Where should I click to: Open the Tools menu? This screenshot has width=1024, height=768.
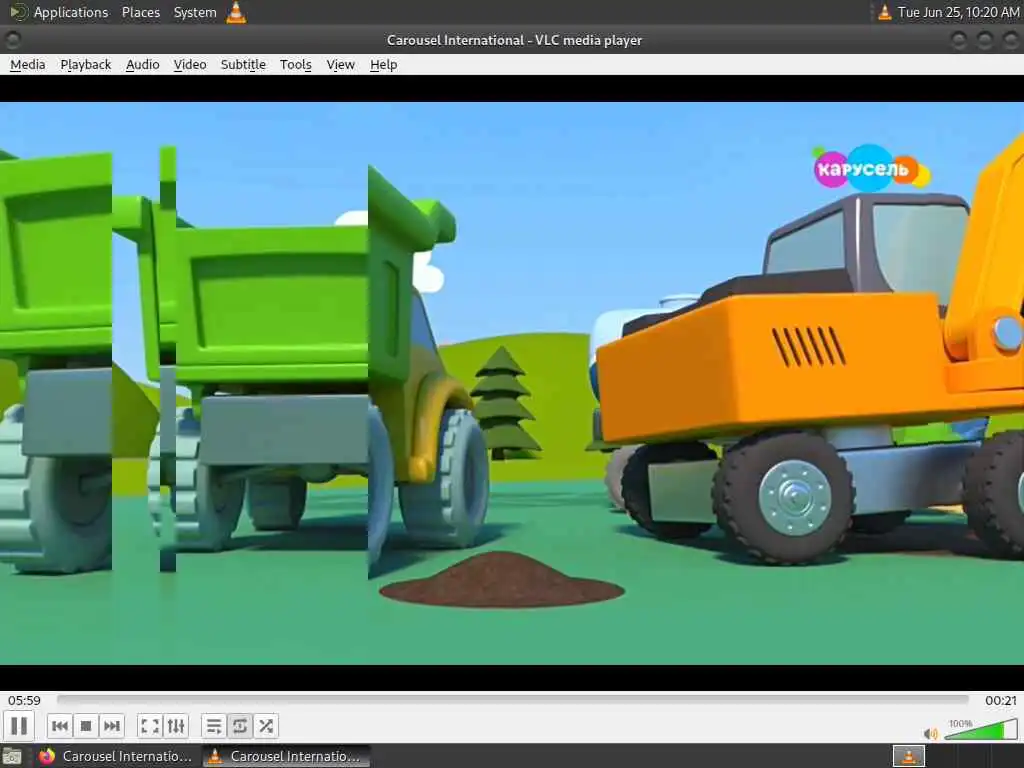[x=296, y=65]
